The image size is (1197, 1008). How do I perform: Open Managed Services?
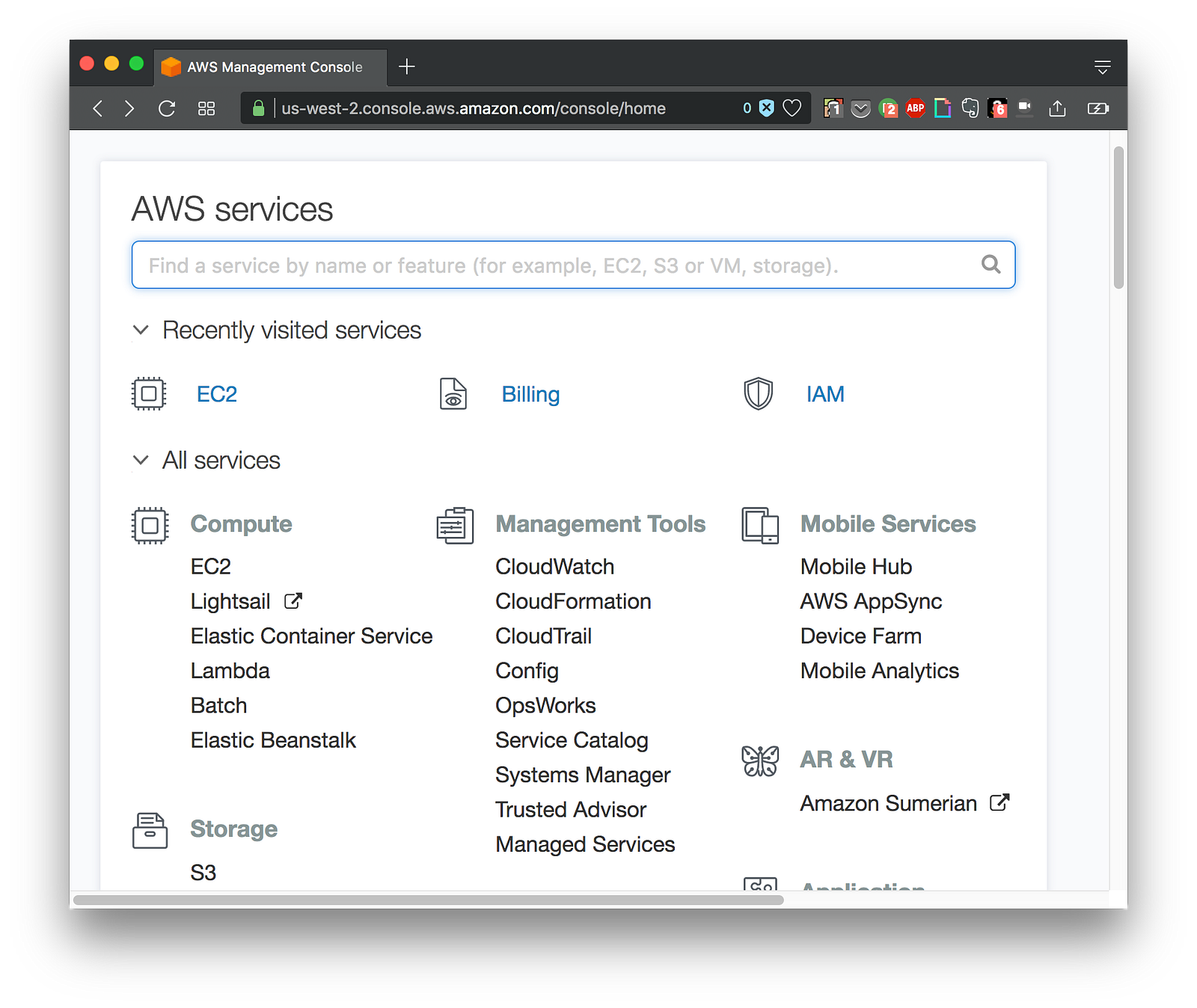click(586, 844)
